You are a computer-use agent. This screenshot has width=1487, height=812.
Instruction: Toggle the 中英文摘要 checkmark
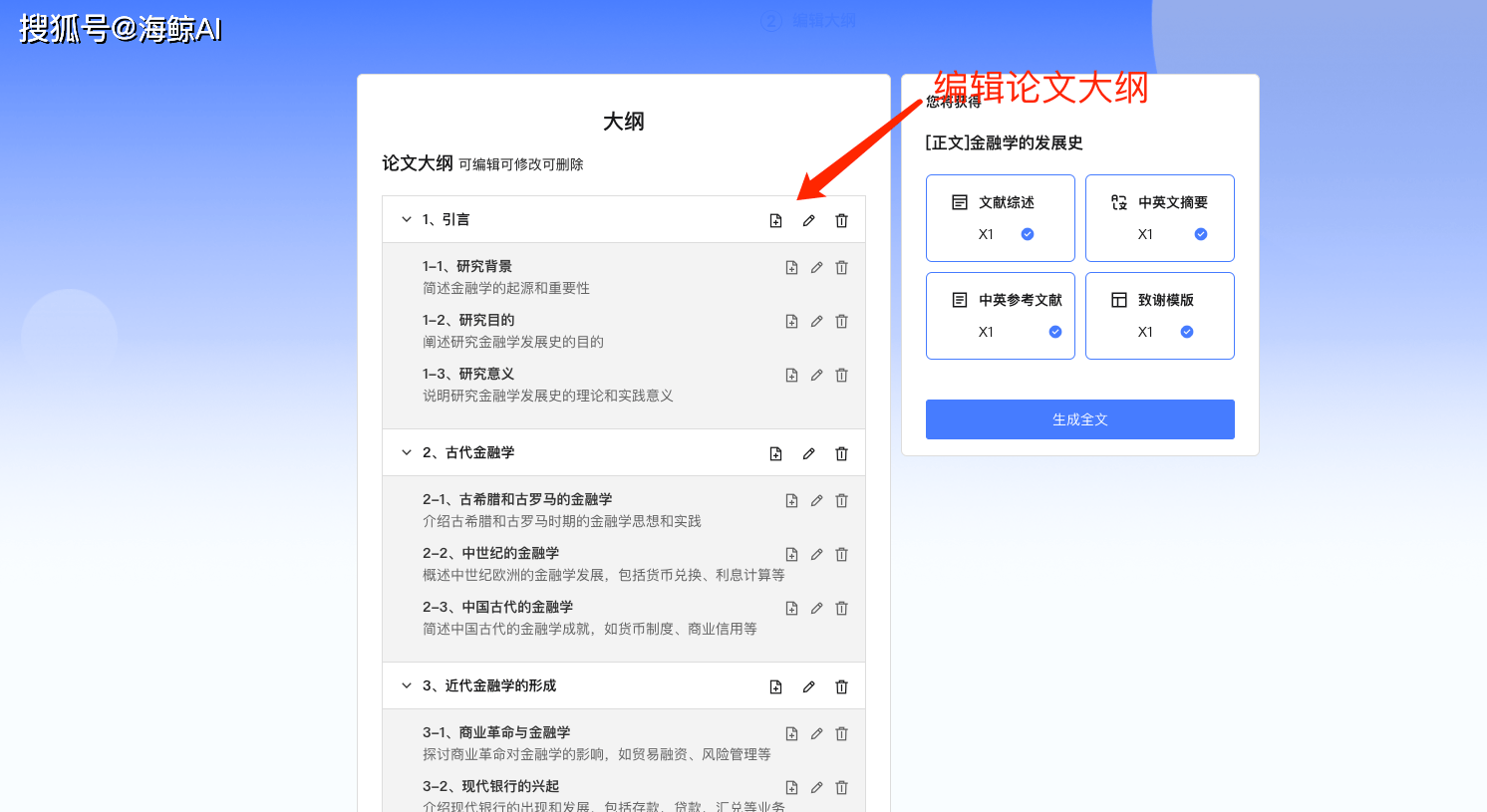[x=1201, y=234]
